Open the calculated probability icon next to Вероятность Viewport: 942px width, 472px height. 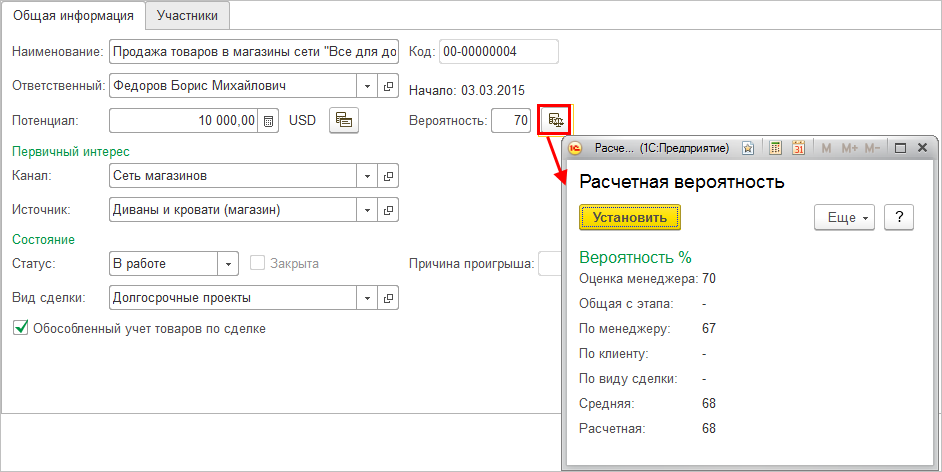tap(555, 120)
